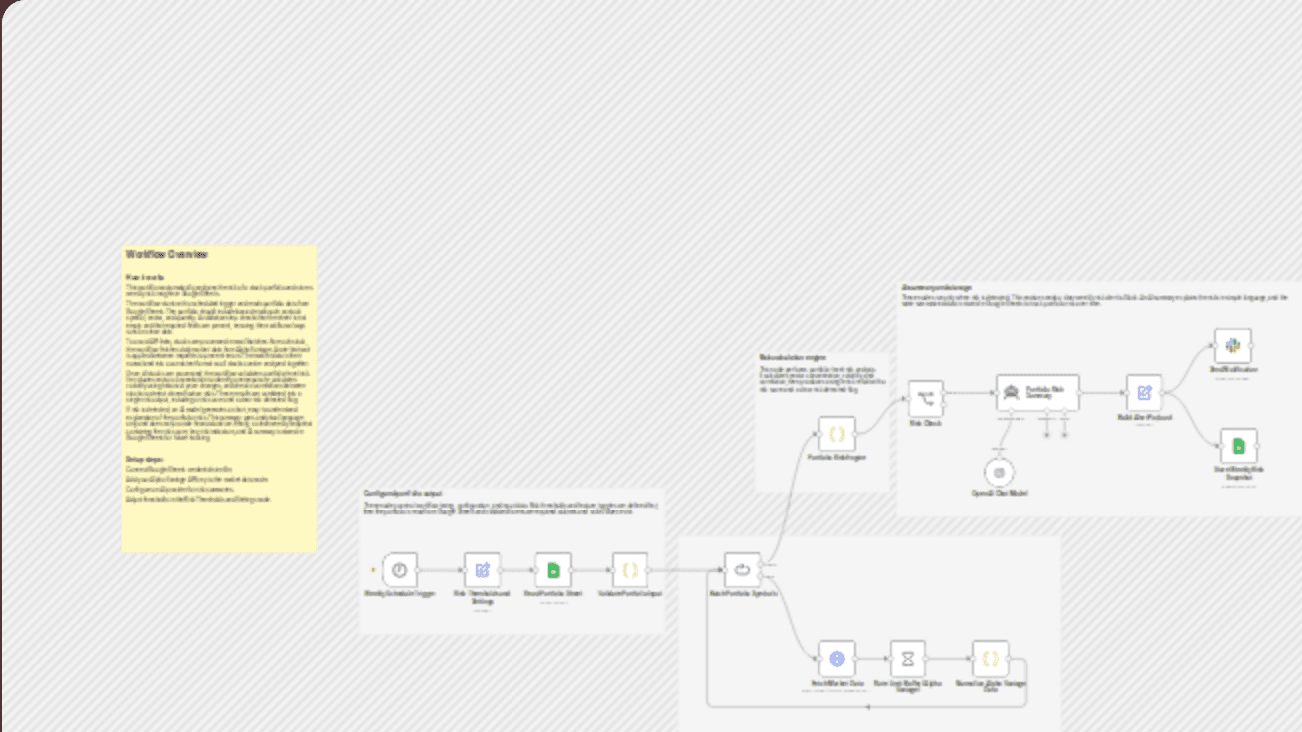Select the Risk calculation engine sticky title
Screen dimensions: 1302x732
pyautogui.click(x=793, y=357)
